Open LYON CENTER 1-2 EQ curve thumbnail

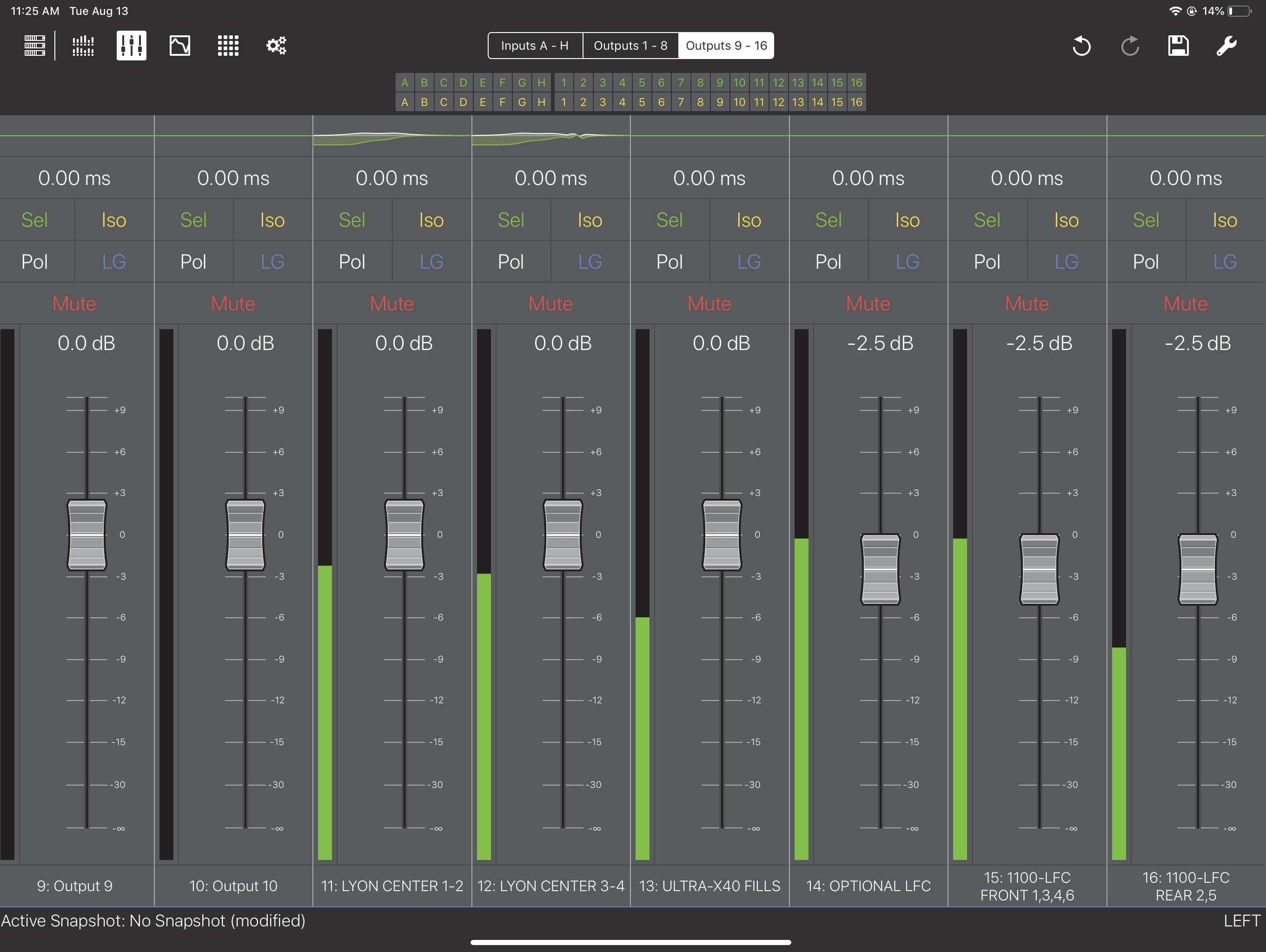pos(392,136)
